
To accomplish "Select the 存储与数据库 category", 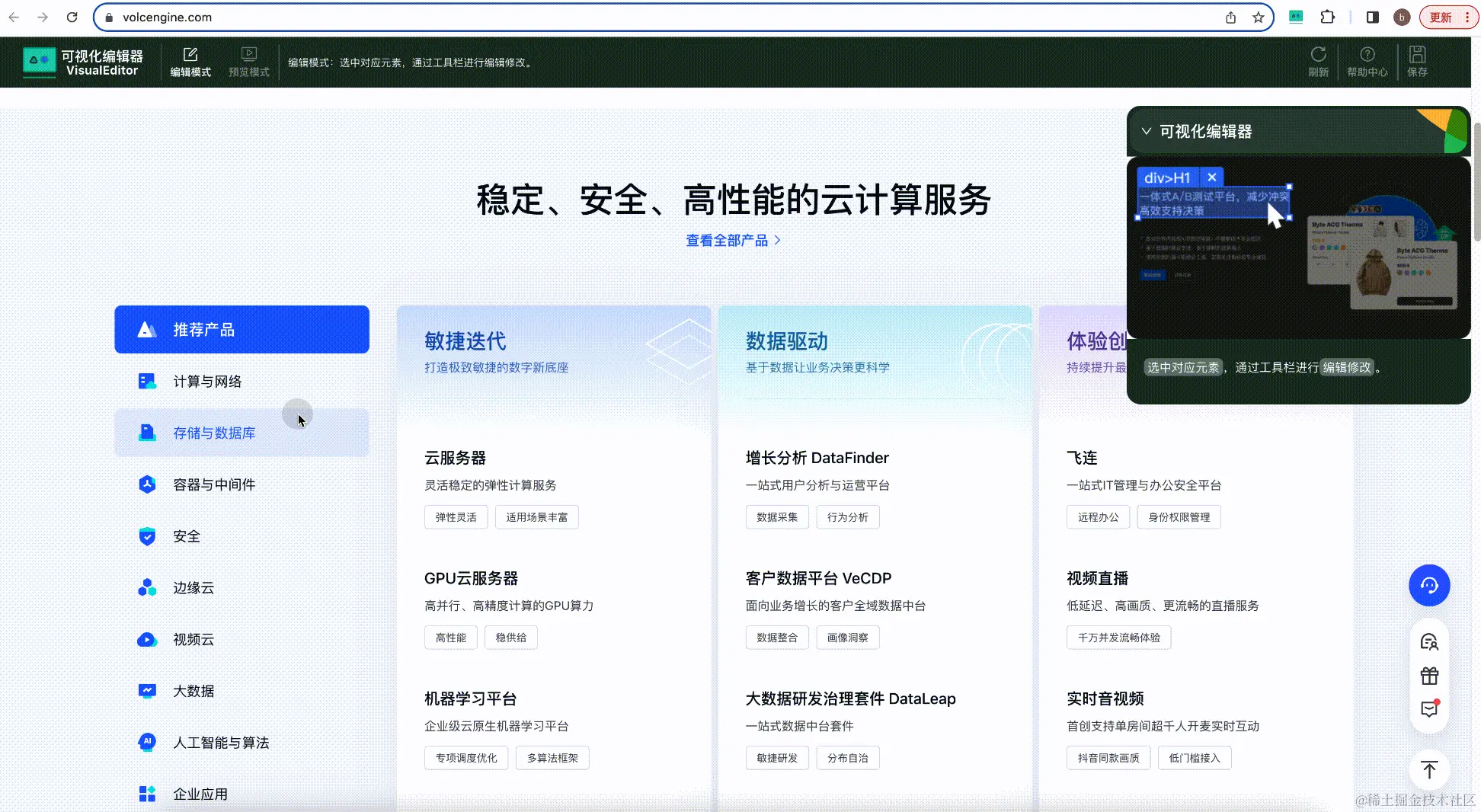I will pos(242,433).
